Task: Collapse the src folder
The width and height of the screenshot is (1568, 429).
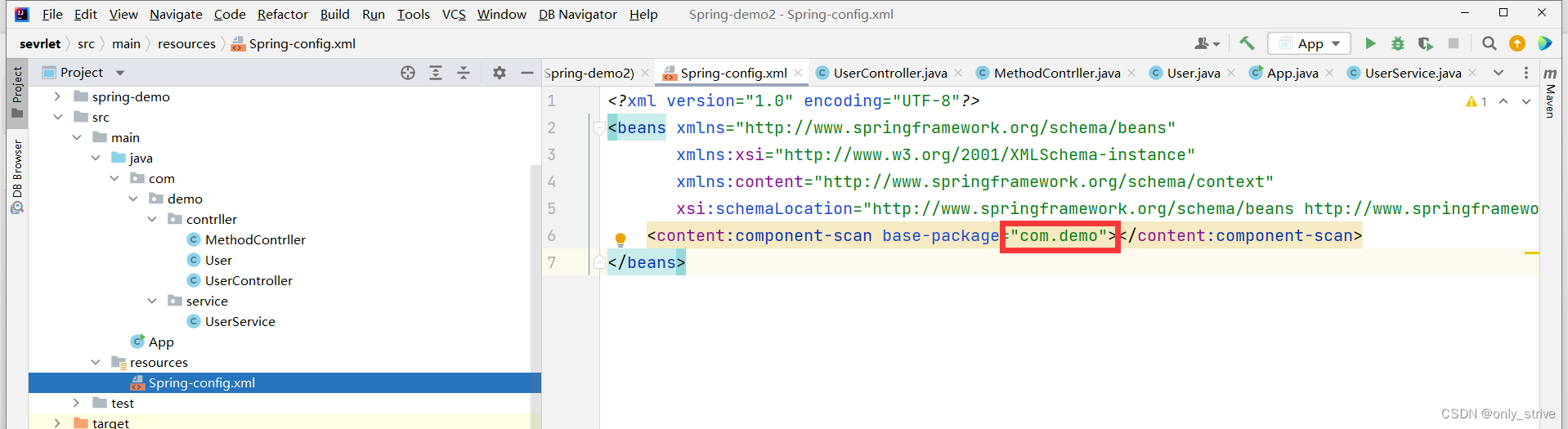Action: (x=57, y=117)
